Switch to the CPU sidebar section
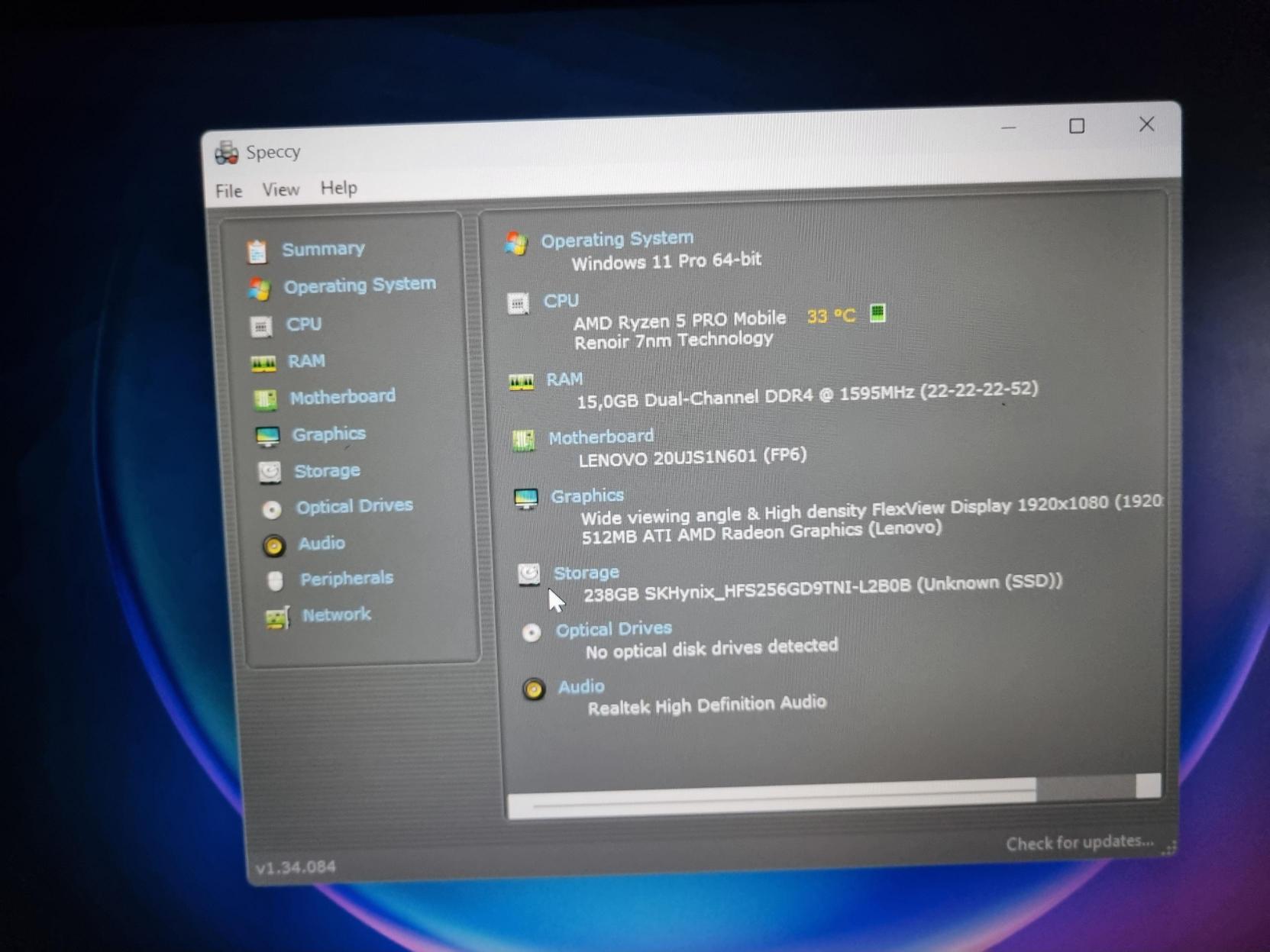1270x952 pixels. click(x=304, y=324)
